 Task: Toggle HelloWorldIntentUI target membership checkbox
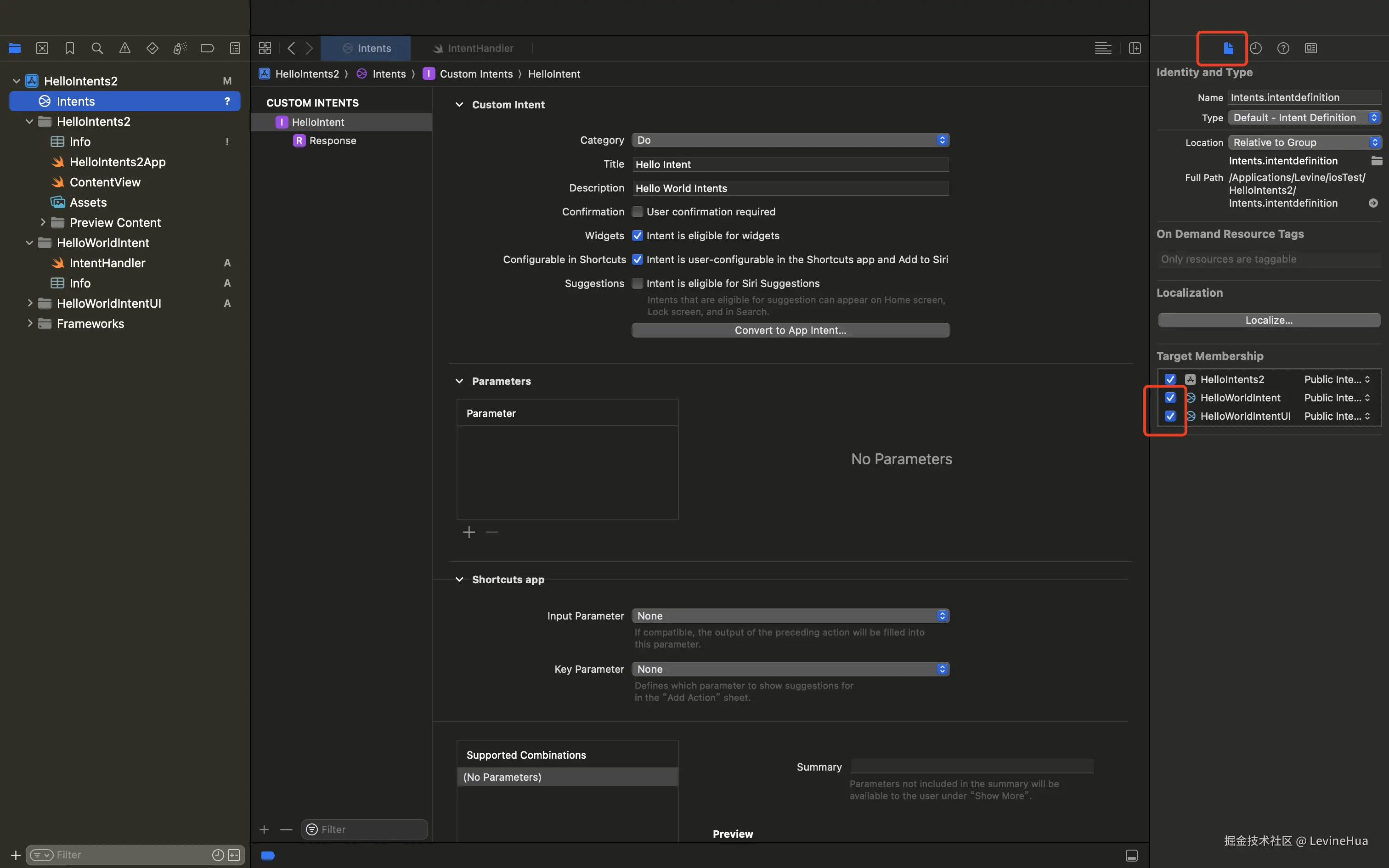1170,416
